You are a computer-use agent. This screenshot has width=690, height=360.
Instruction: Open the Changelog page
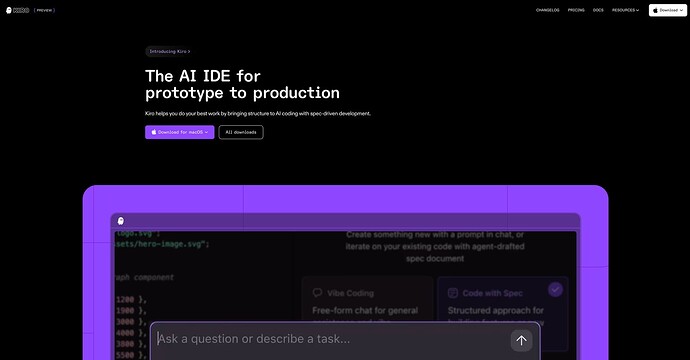(x=547, y=10)
